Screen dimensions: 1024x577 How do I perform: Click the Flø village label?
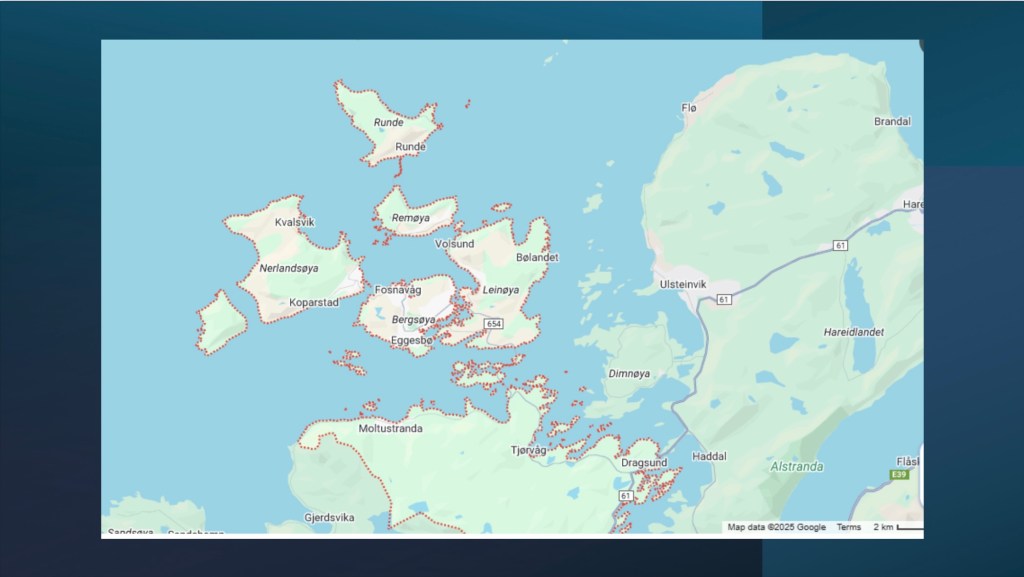[x=688, y=107]
